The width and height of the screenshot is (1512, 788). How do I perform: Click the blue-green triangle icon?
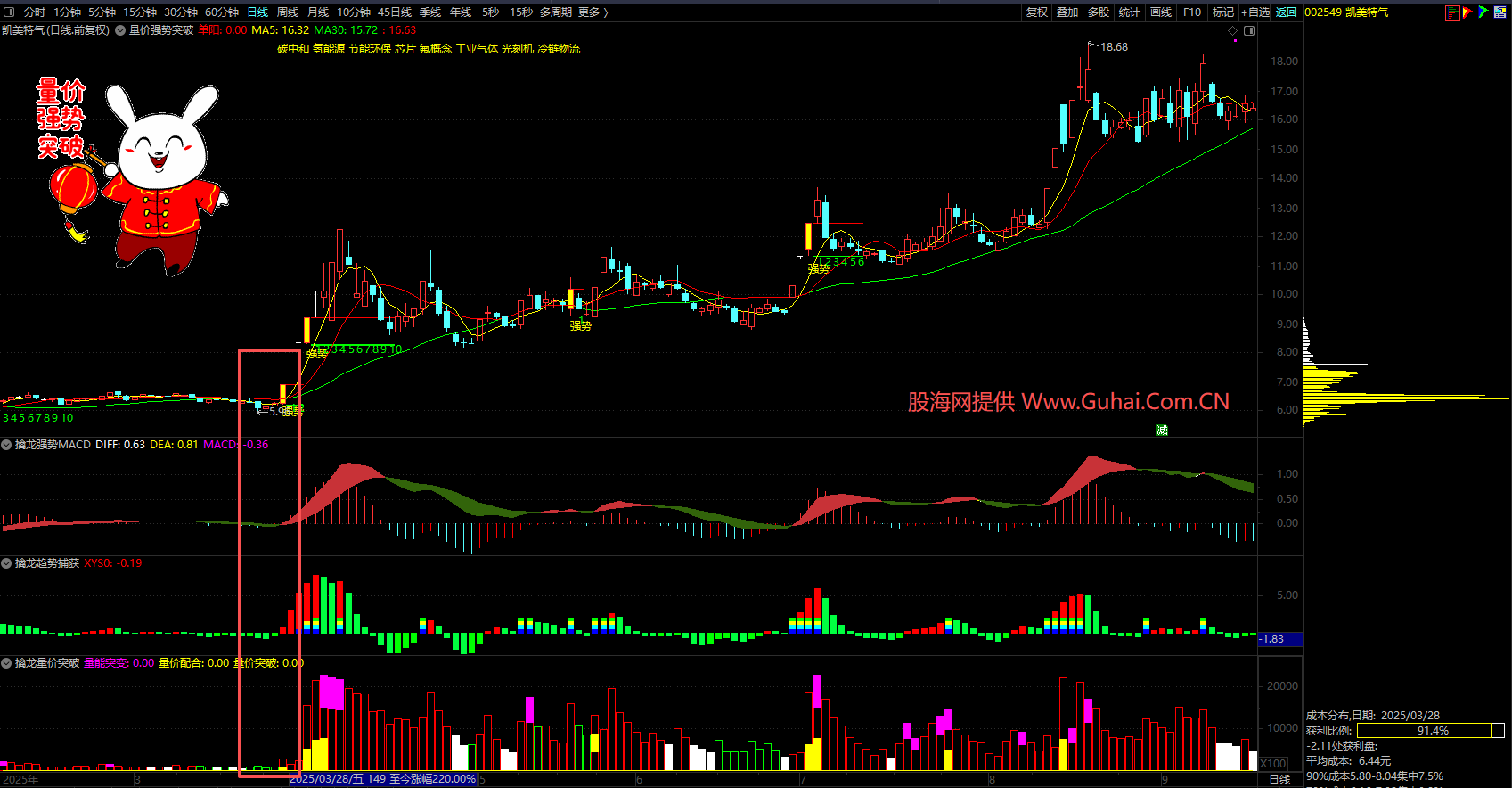click(1483, 12)
